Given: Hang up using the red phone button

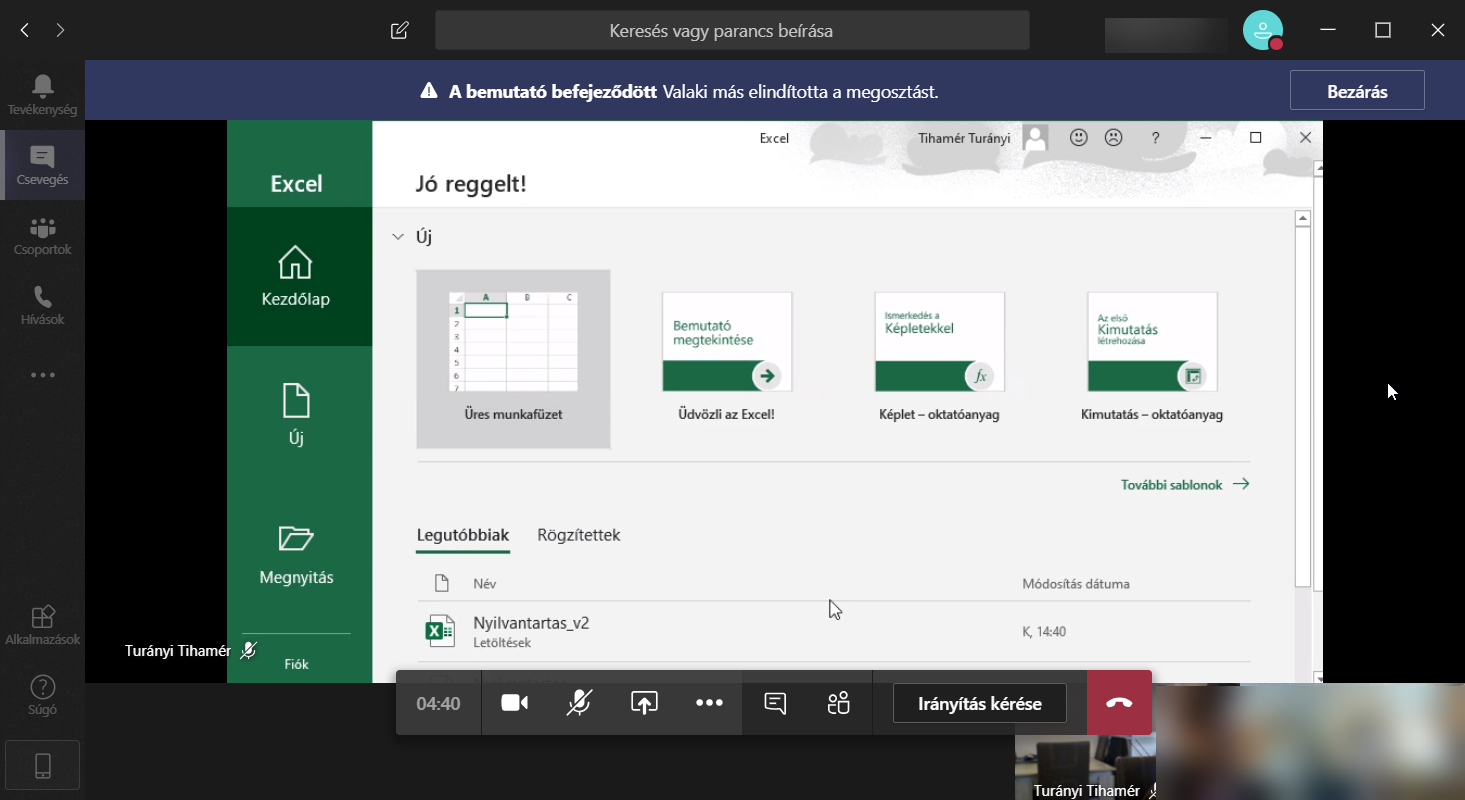Looking at the screenshot, I should [x=1119, y=703].
